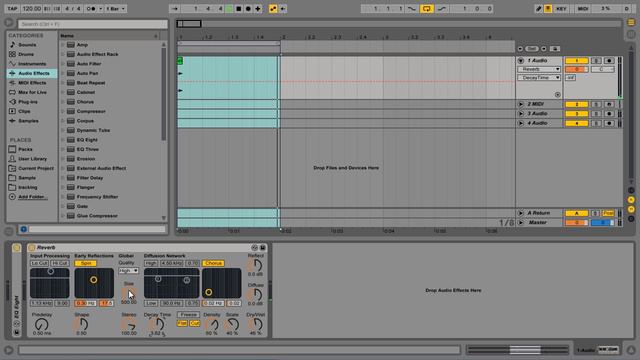This screenshot has height=360, width=640.
Task: Expand the Beat Repeat folder
Action: [x=62, y=83]
